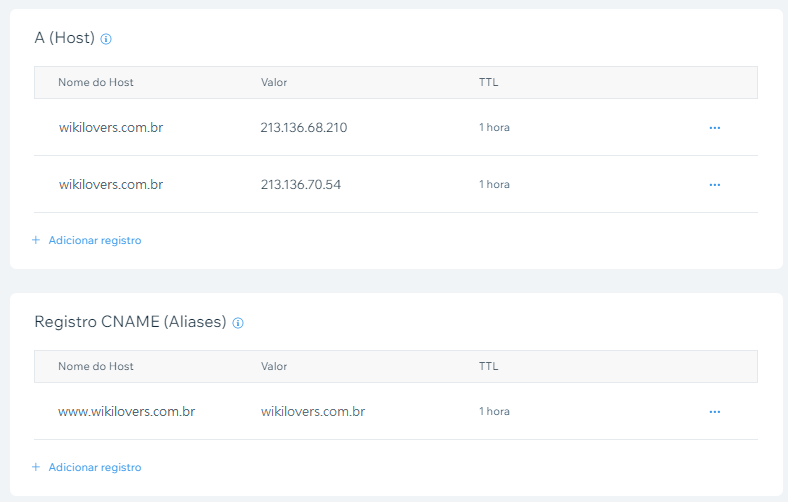Select the 213.136.68.210 IP value

304,128
